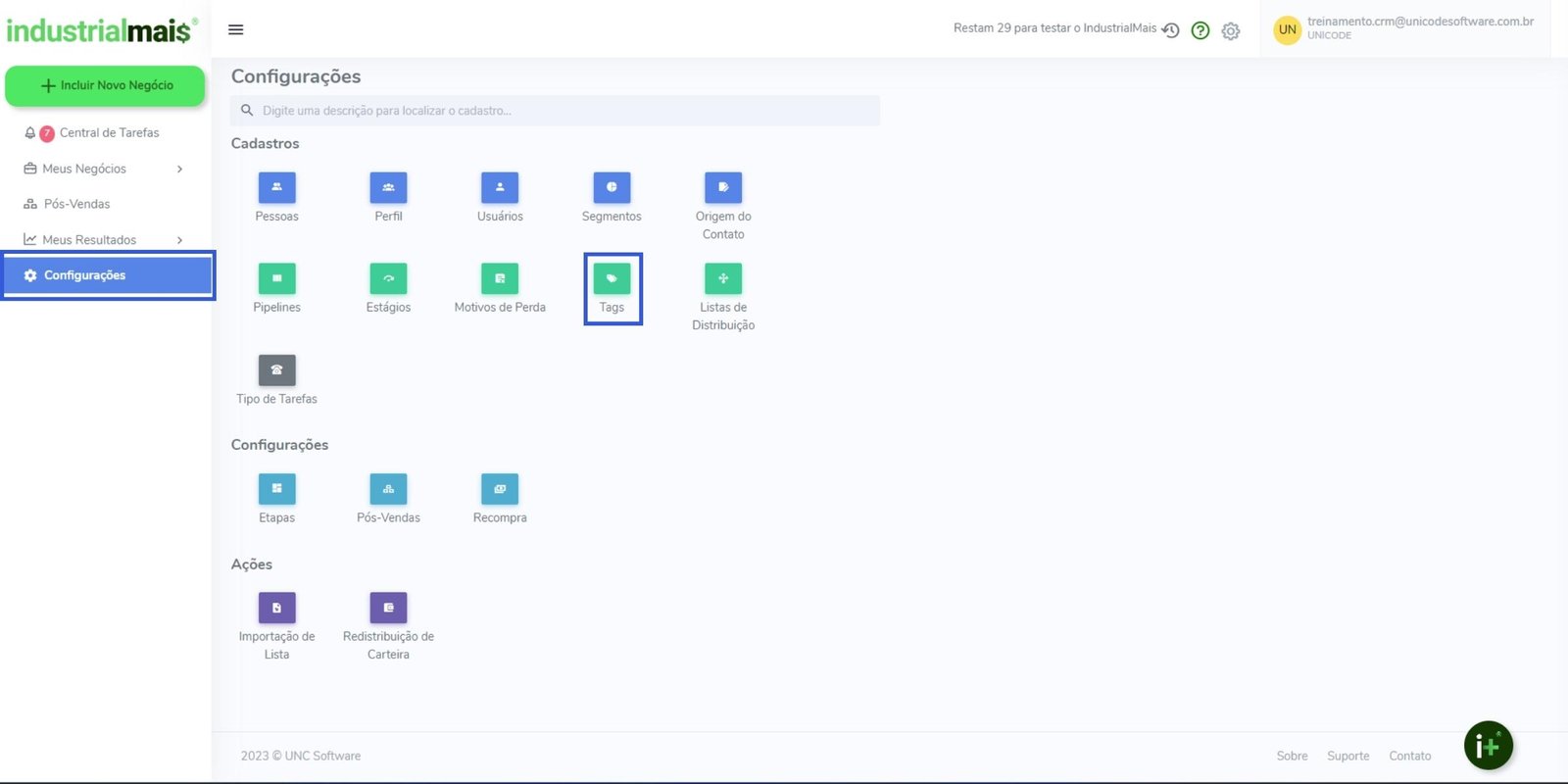Select the Tags icon
1568x784 pixels.
612,279
